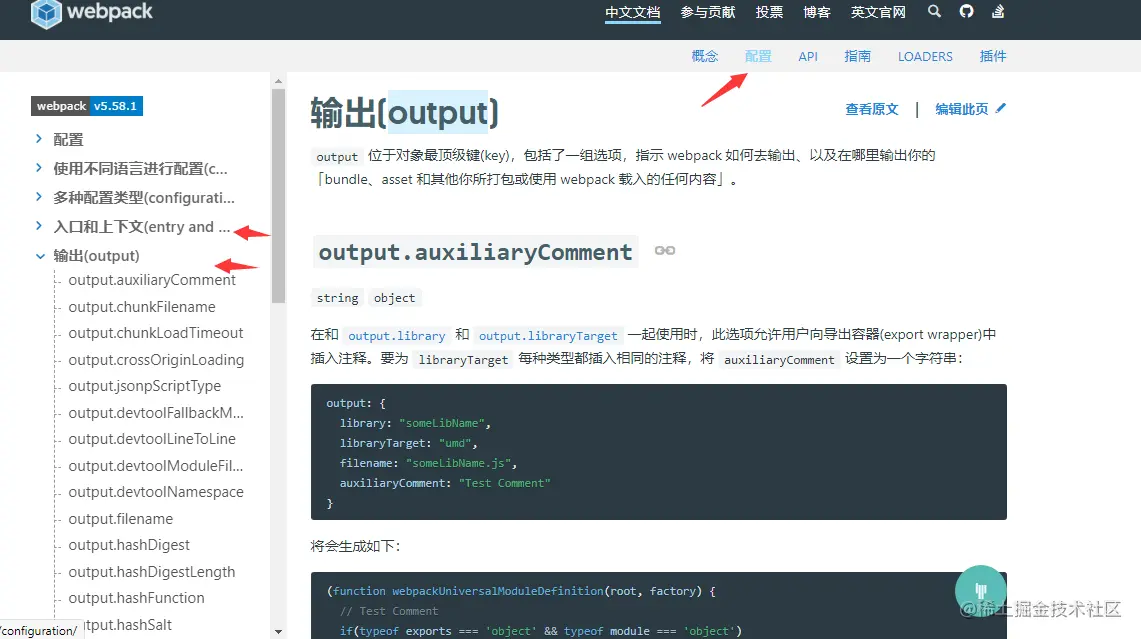Image resolution: width=1141 pixels, height=639 pixels.
Task: Open 输出(output) sidebar item
Action: (96, 256)
